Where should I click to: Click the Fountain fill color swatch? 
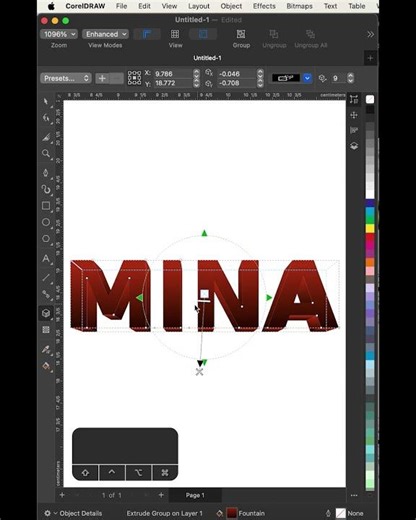[232, 513]
